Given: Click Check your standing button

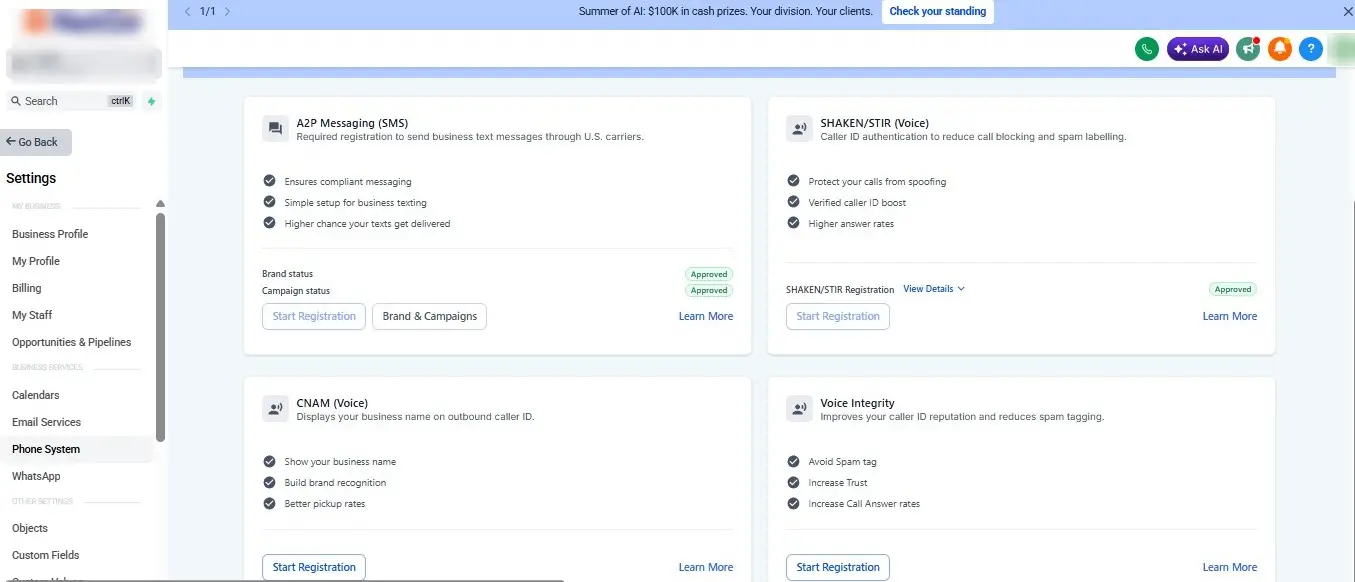Looking at the screenshot, I should 937,12.
